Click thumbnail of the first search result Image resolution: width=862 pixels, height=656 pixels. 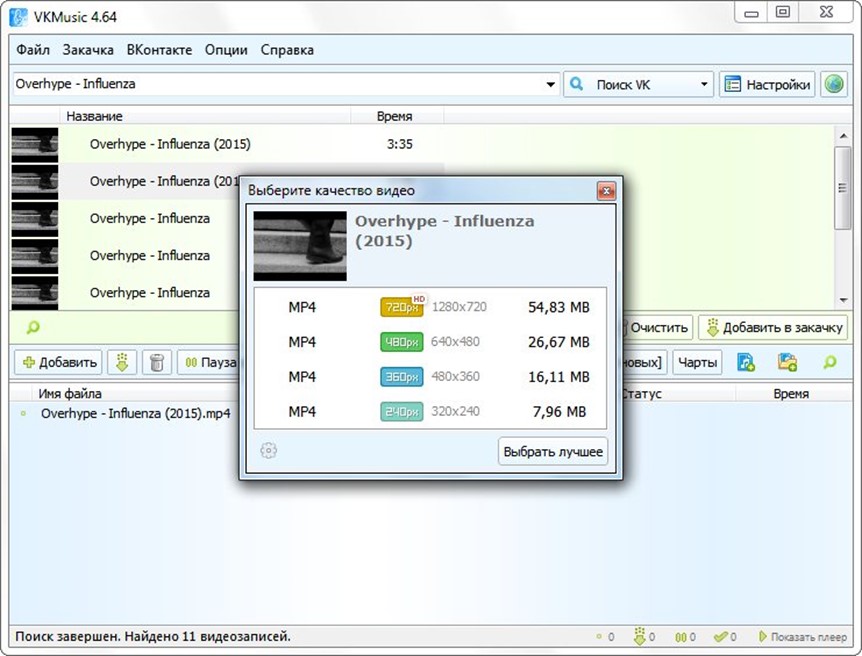[35, 144]
